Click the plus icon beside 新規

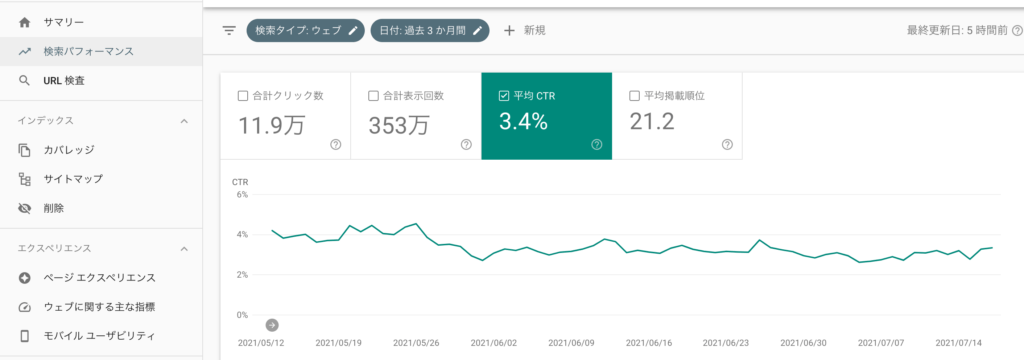pyautogui.click(x=509, y=31)
